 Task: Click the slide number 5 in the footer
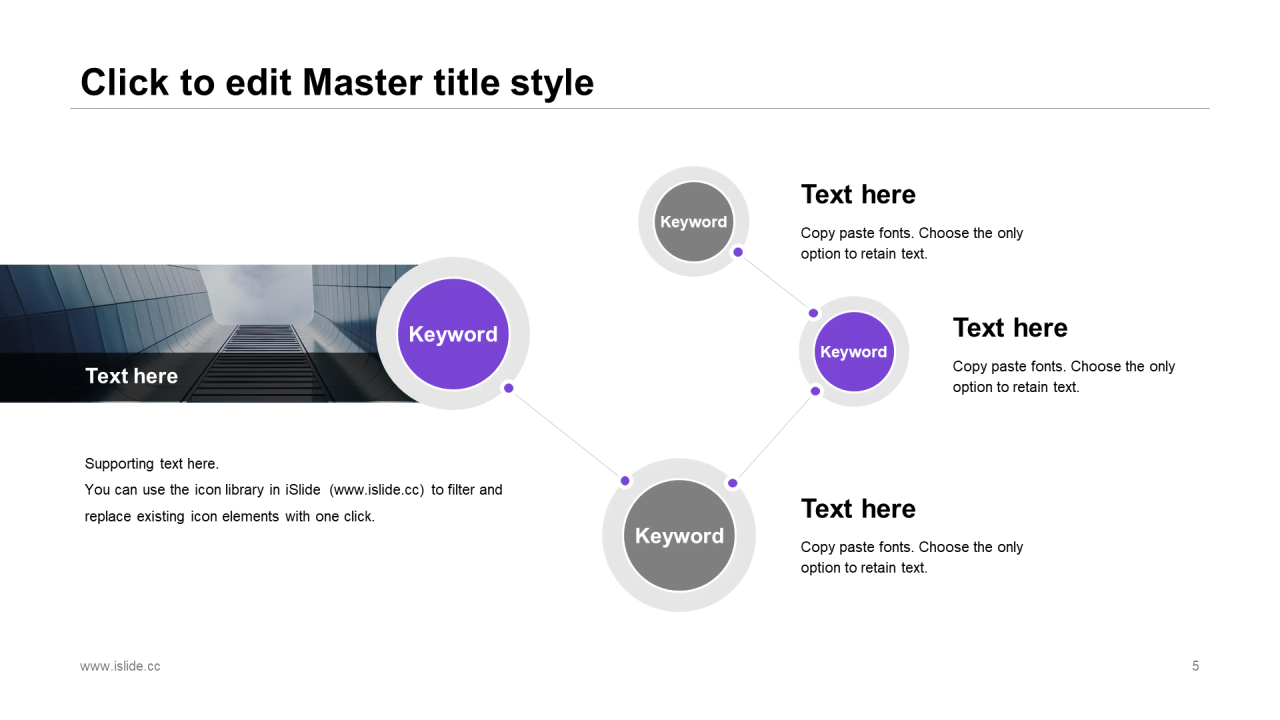pyautogui.click(x=1195, y=666)
